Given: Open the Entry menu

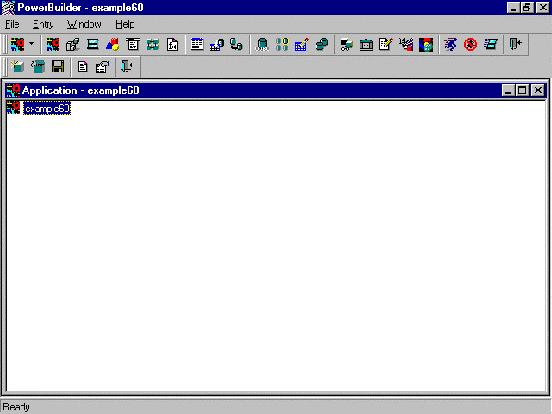Looking at the screenshot, I should click(43, 24).
